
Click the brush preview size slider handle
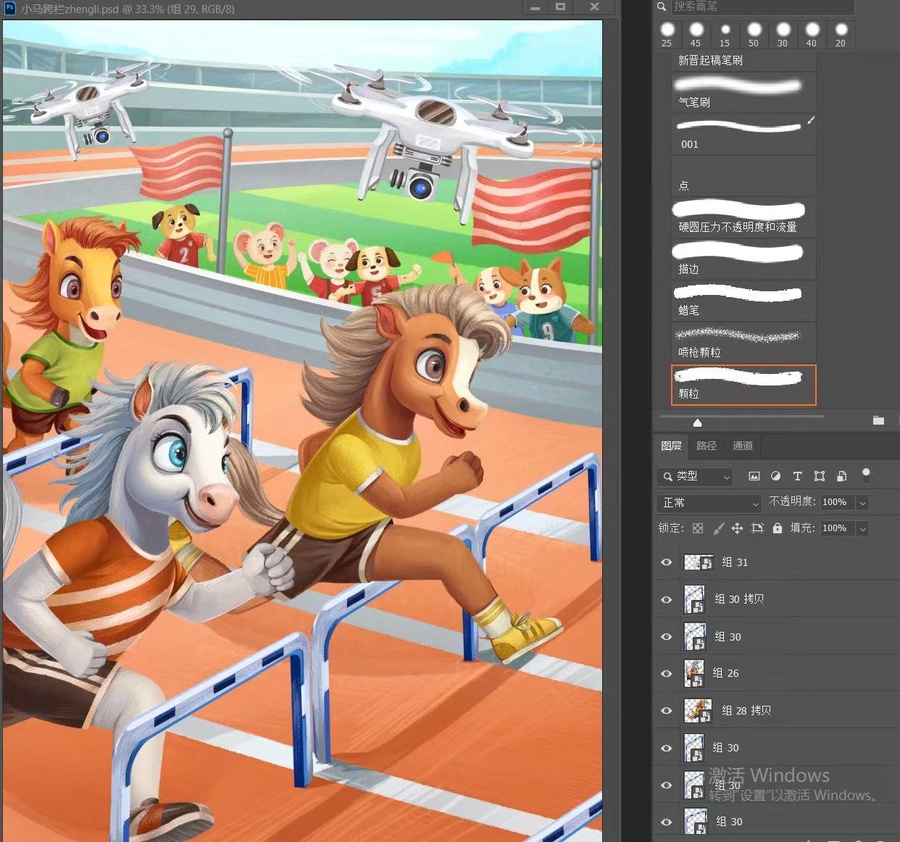(x=697, y=422)
